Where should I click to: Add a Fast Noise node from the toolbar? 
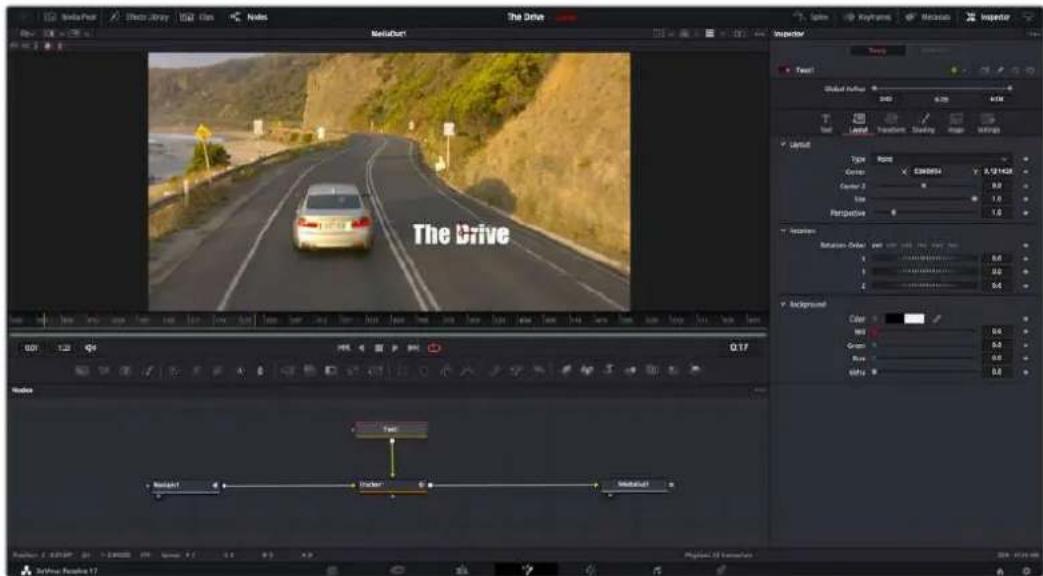(x=103, y=370)
